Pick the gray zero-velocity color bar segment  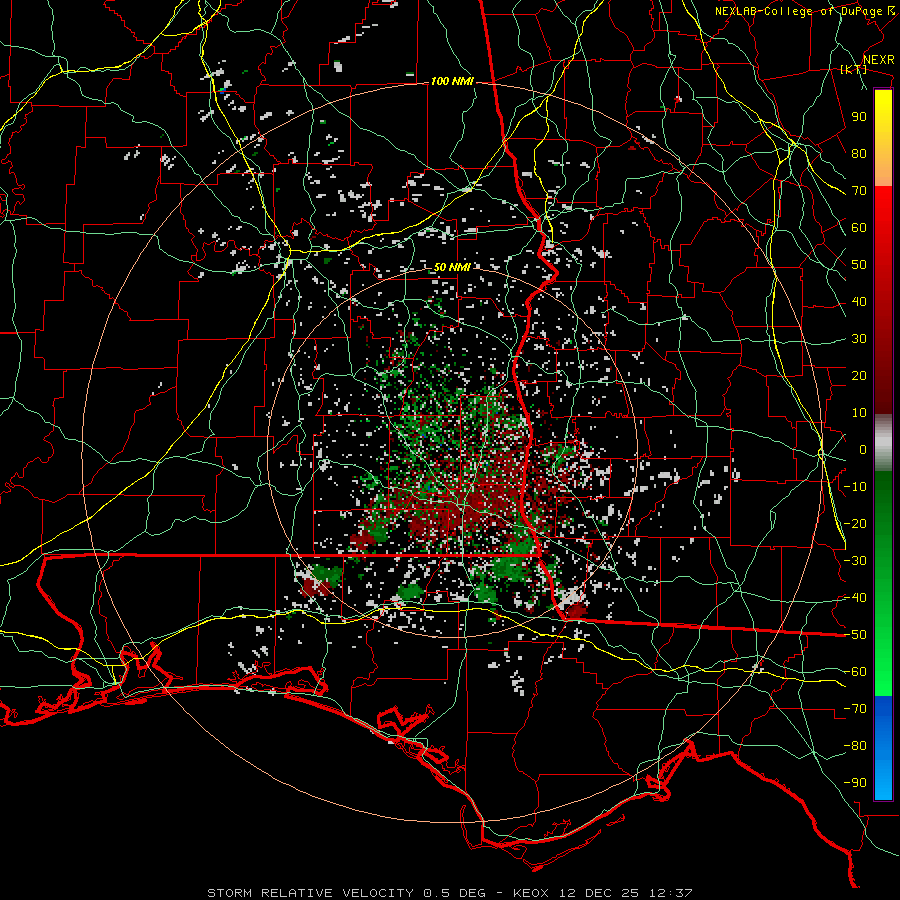(883, 443)
